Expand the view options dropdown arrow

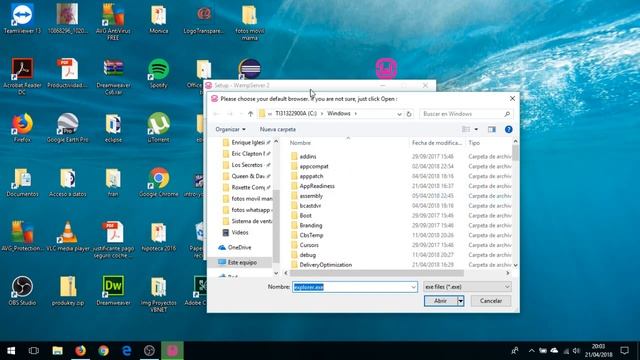click(476, 129)
